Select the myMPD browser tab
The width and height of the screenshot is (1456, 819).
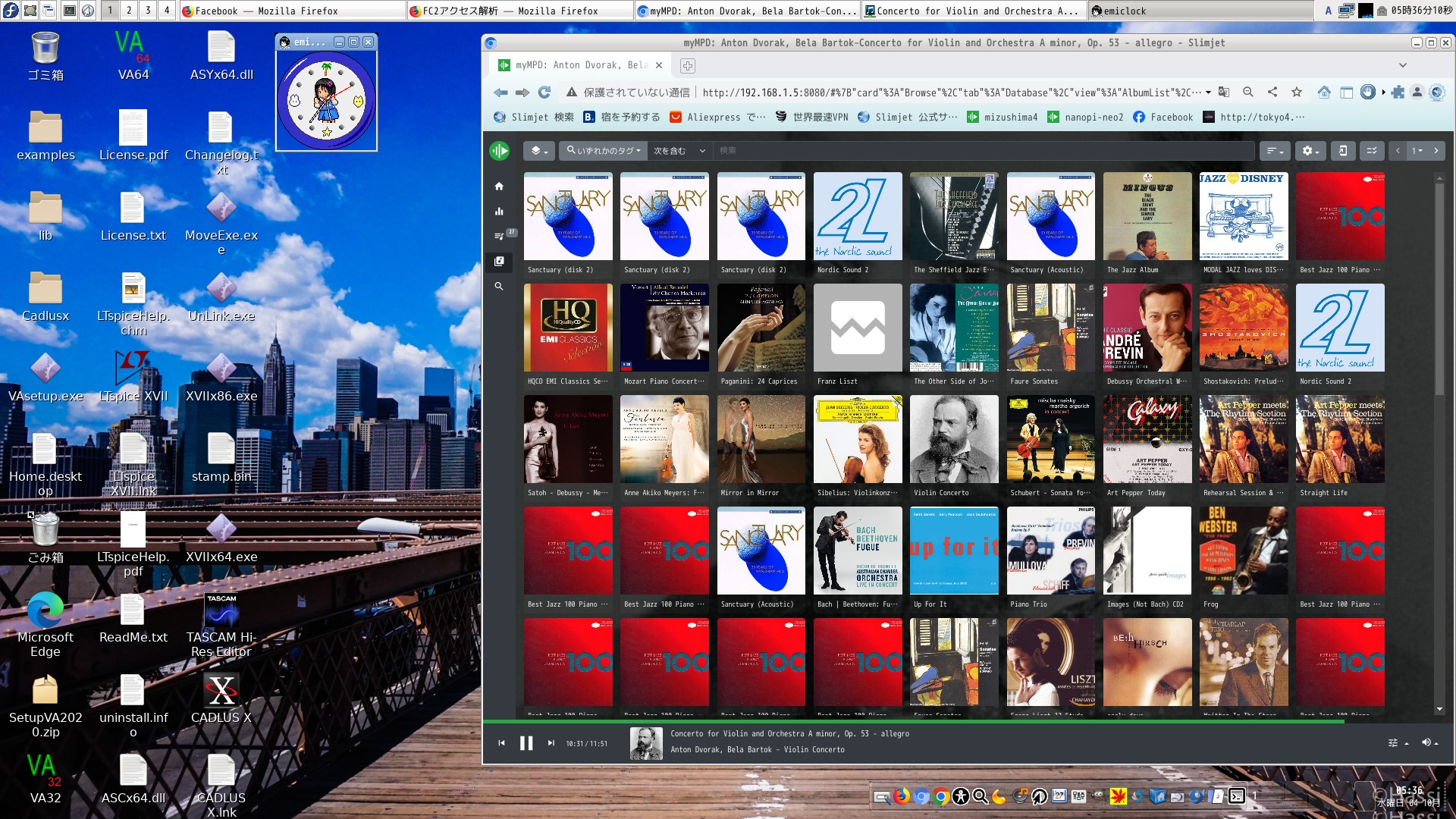coord(580,65)
